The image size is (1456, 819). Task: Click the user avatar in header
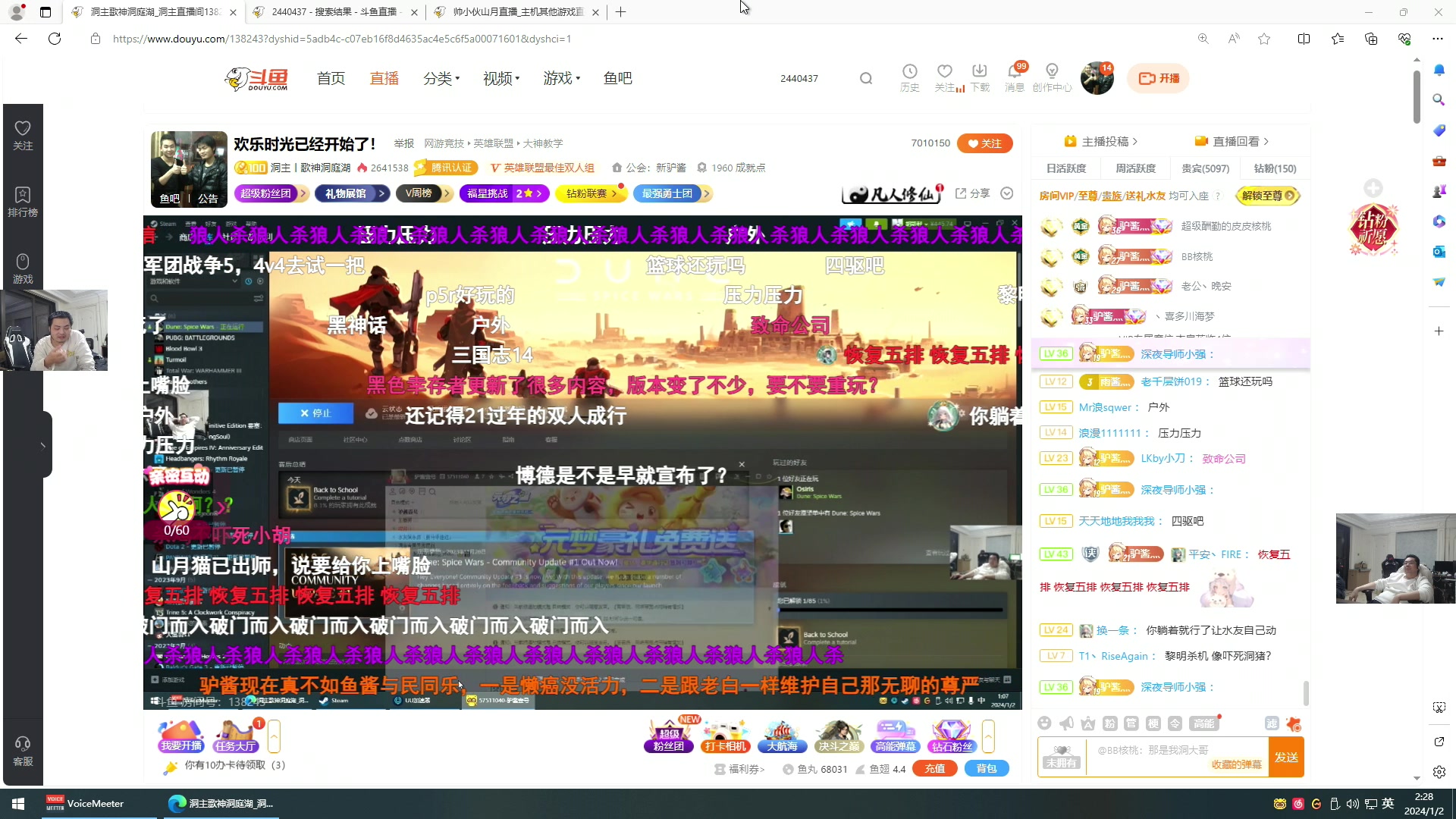tap(1097, 78)
